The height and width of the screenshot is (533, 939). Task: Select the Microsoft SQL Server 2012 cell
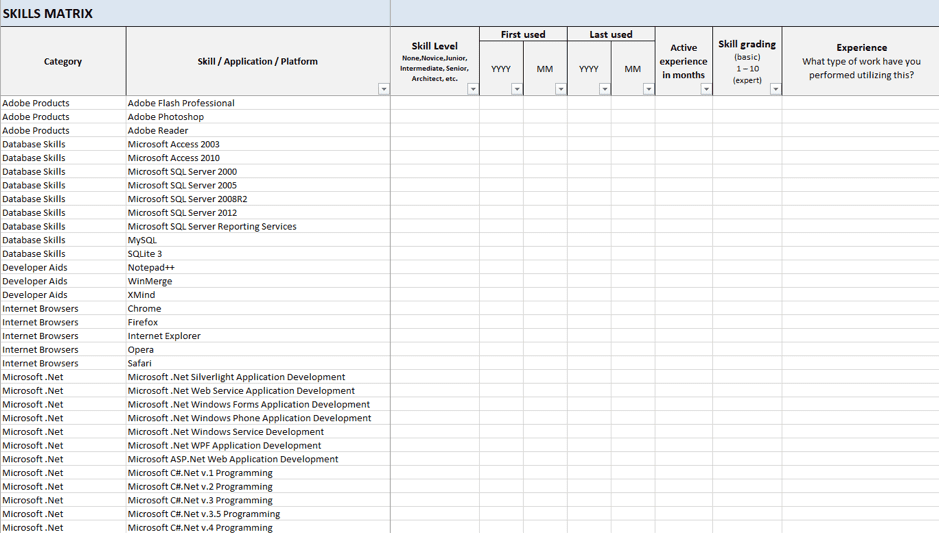258,213
